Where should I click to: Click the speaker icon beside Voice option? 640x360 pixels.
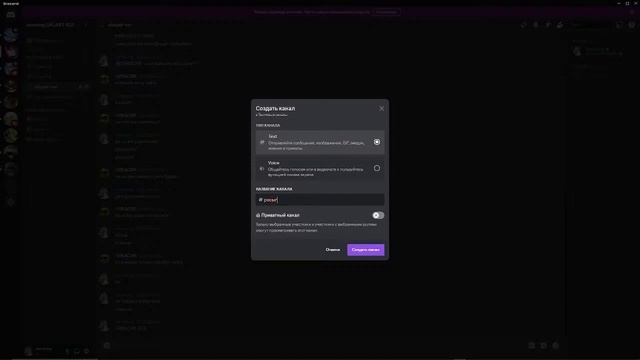(x=262, y=169)
